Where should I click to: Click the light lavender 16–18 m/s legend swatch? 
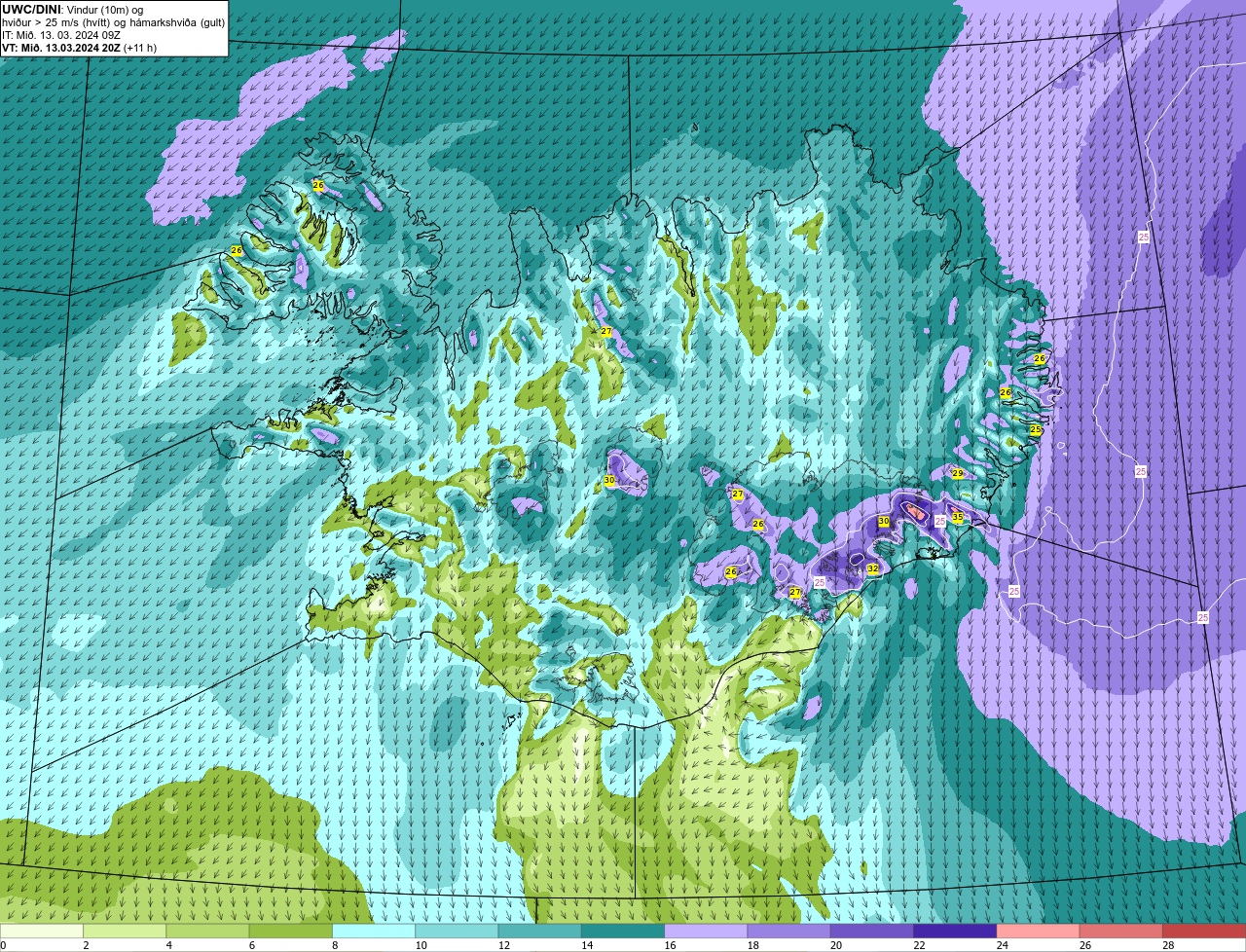point(706,931)
